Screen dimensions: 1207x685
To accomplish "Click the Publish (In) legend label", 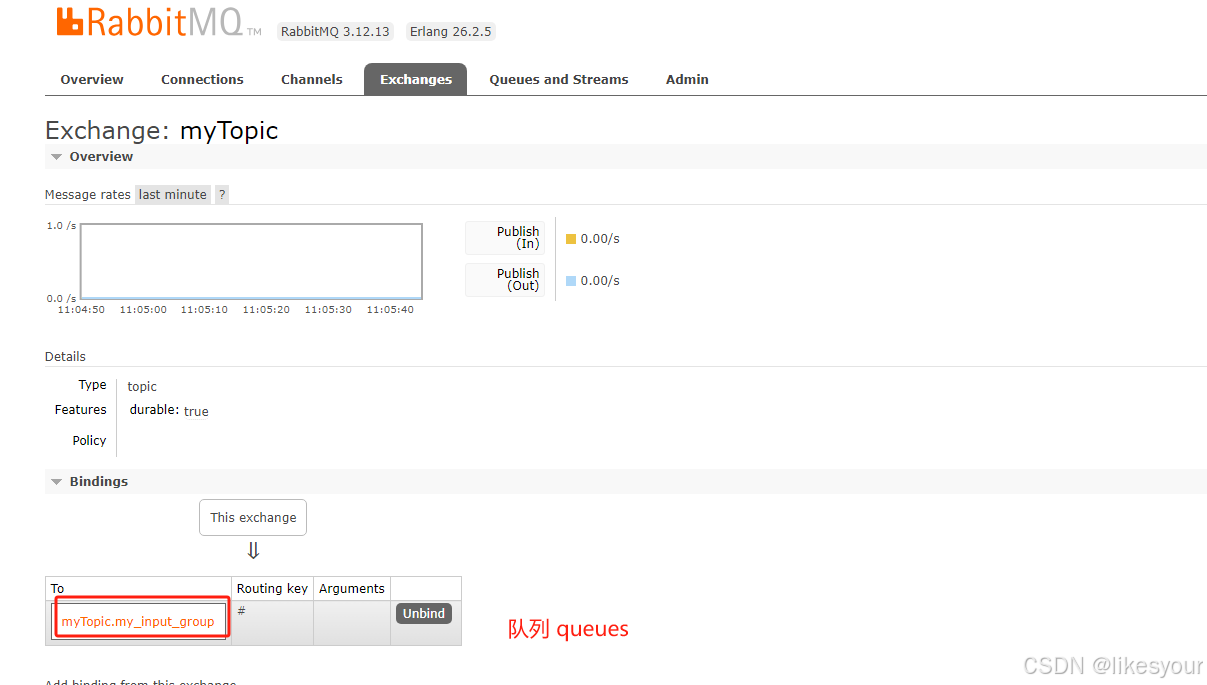I will [x=505, y=238].
